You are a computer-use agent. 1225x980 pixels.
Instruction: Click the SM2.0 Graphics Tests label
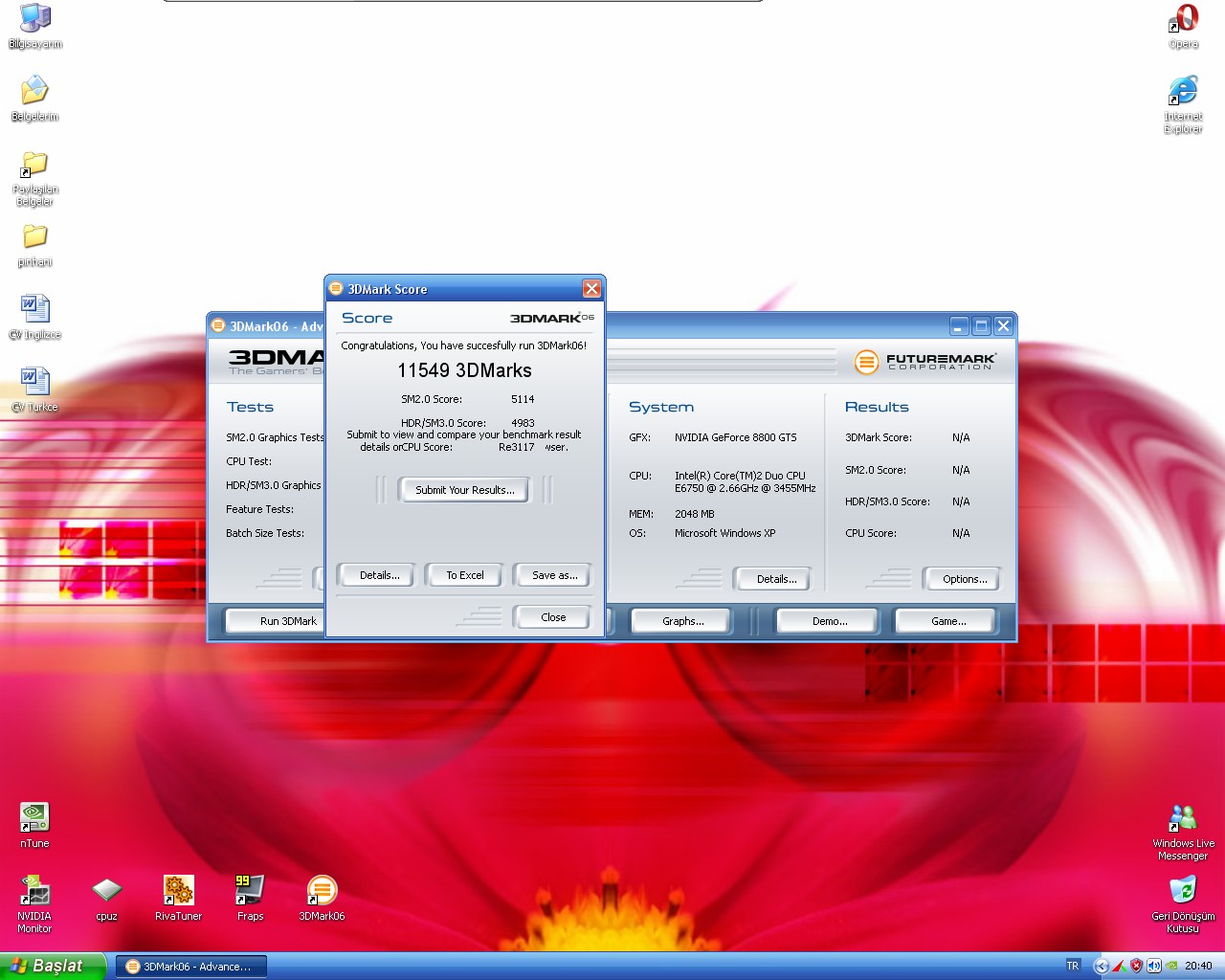(x=276, y=437)
